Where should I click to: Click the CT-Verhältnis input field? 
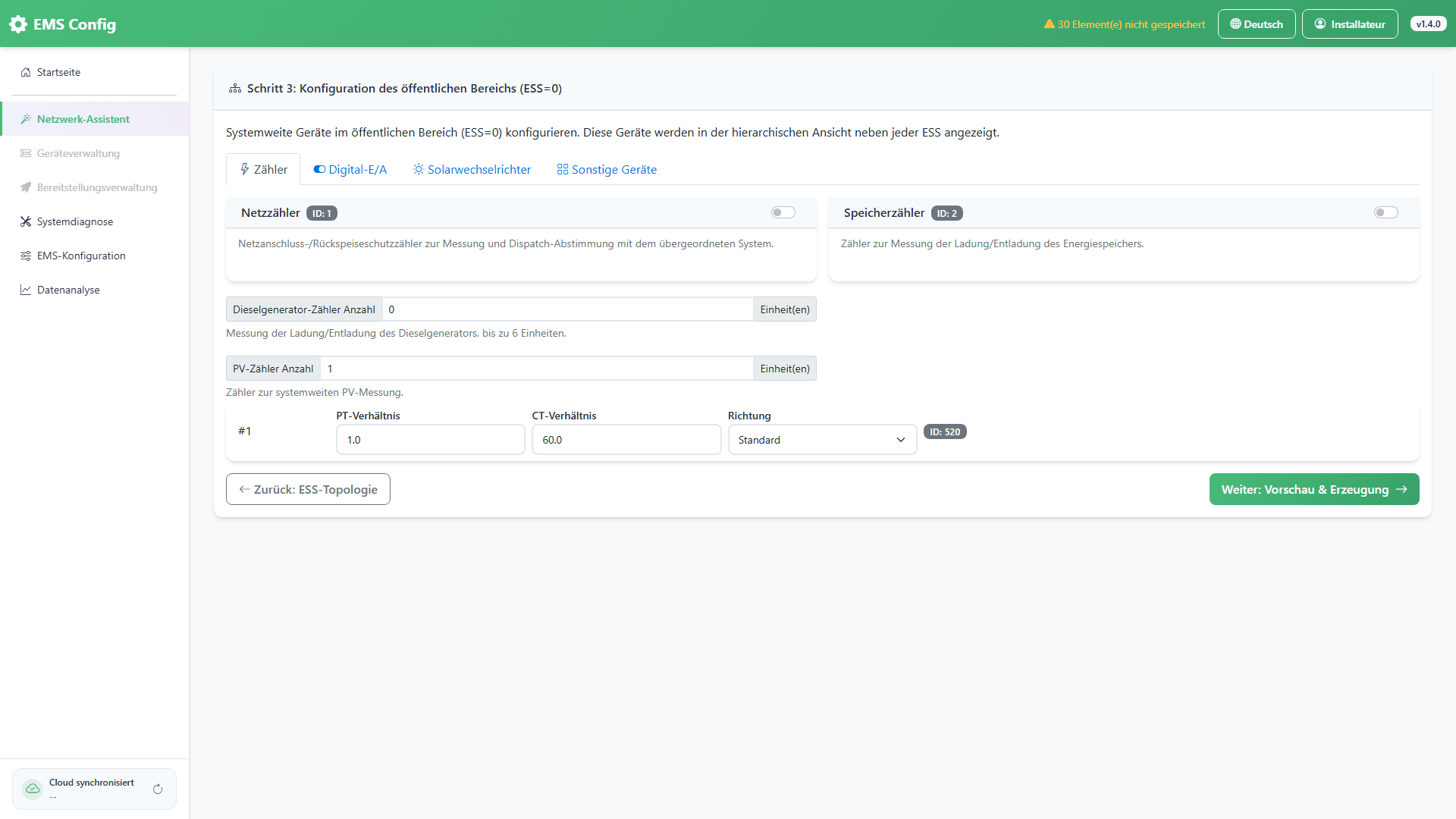626,440
